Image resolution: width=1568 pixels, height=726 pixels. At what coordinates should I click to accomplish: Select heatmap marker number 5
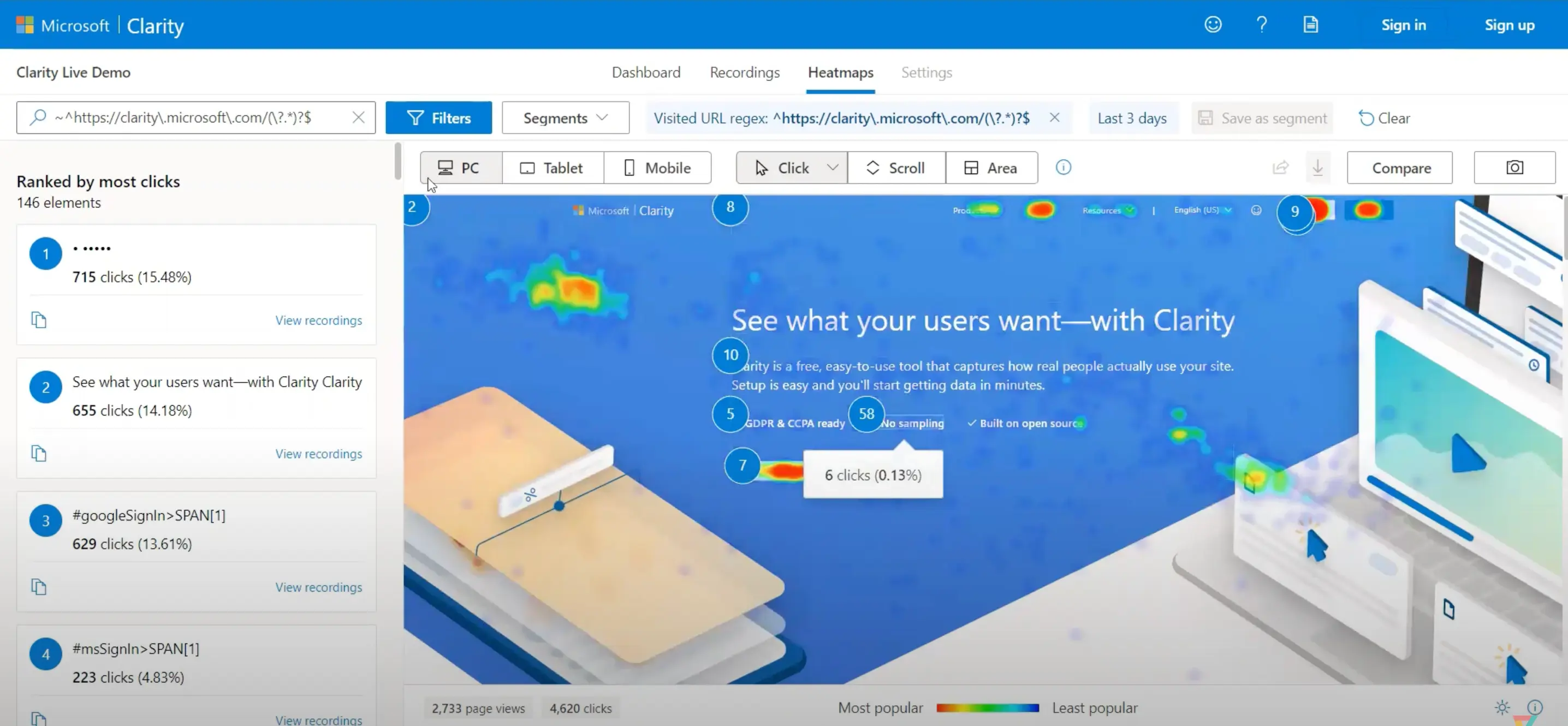[x=730, y=414]
